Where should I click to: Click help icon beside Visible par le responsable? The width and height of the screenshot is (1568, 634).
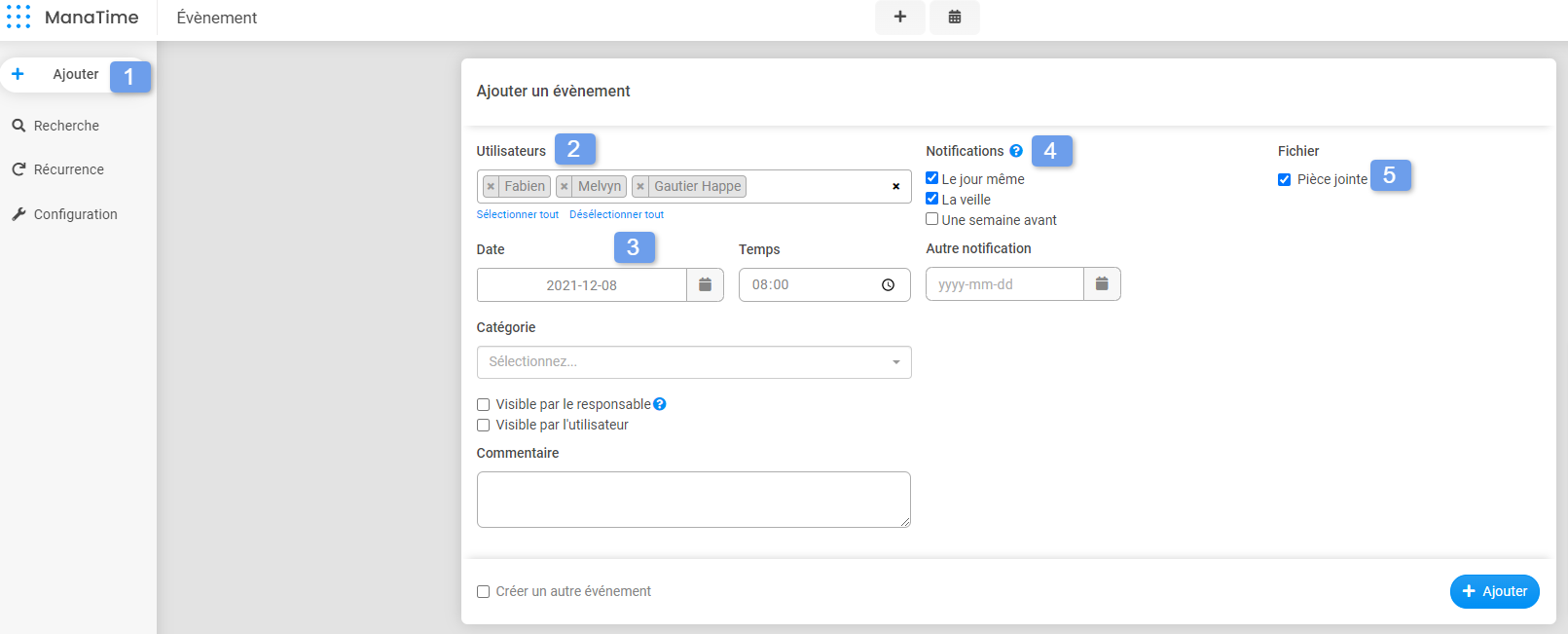click(660, 404)
